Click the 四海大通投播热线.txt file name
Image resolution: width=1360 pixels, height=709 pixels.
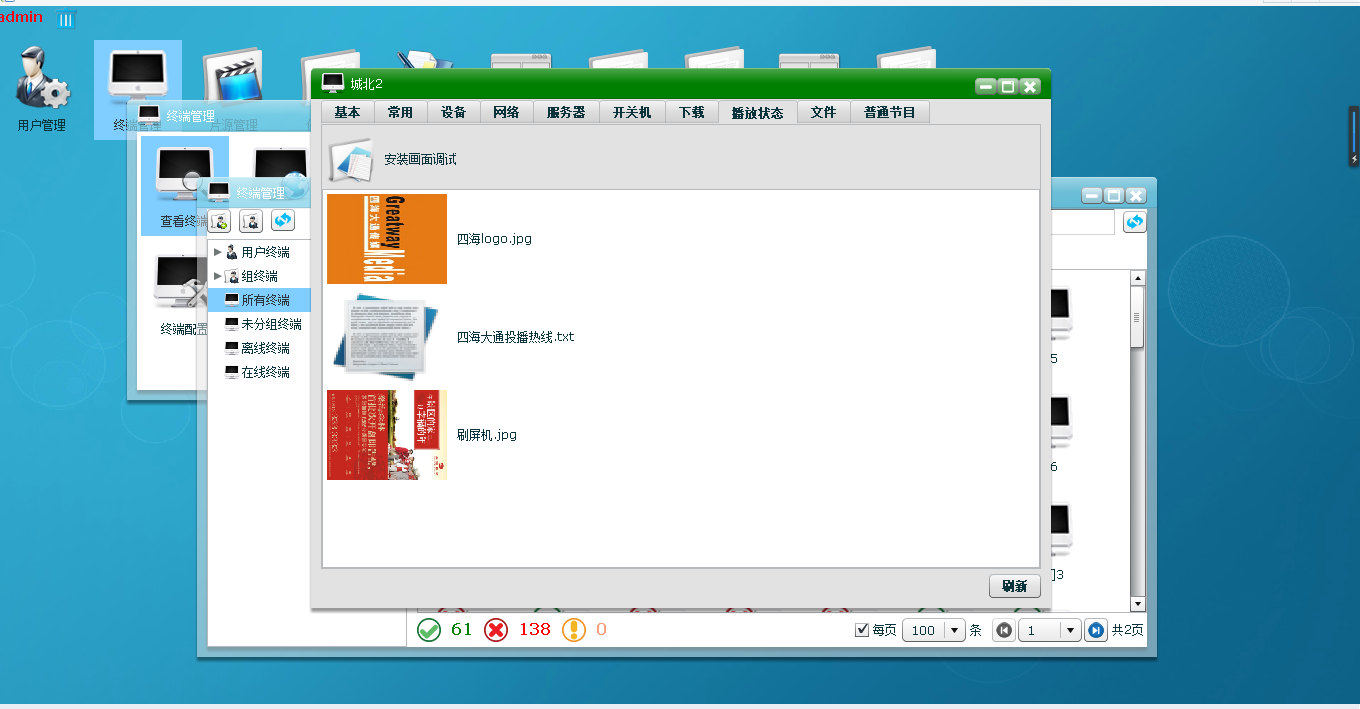(515, 337)
